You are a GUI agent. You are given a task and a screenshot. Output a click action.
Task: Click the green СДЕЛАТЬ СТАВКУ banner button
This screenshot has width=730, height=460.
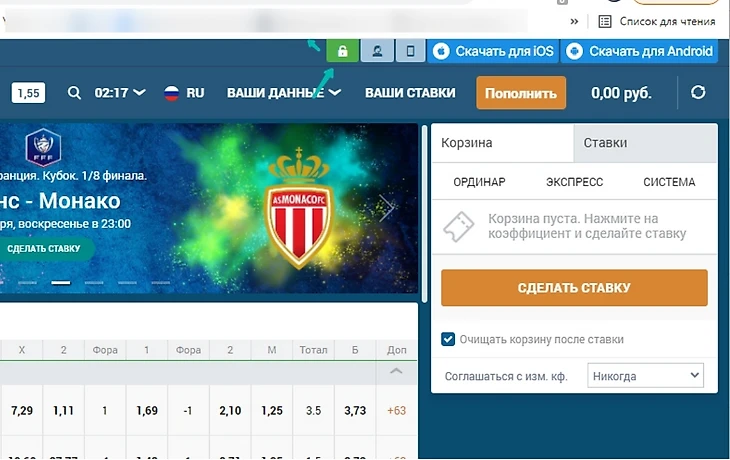(44, 249)
